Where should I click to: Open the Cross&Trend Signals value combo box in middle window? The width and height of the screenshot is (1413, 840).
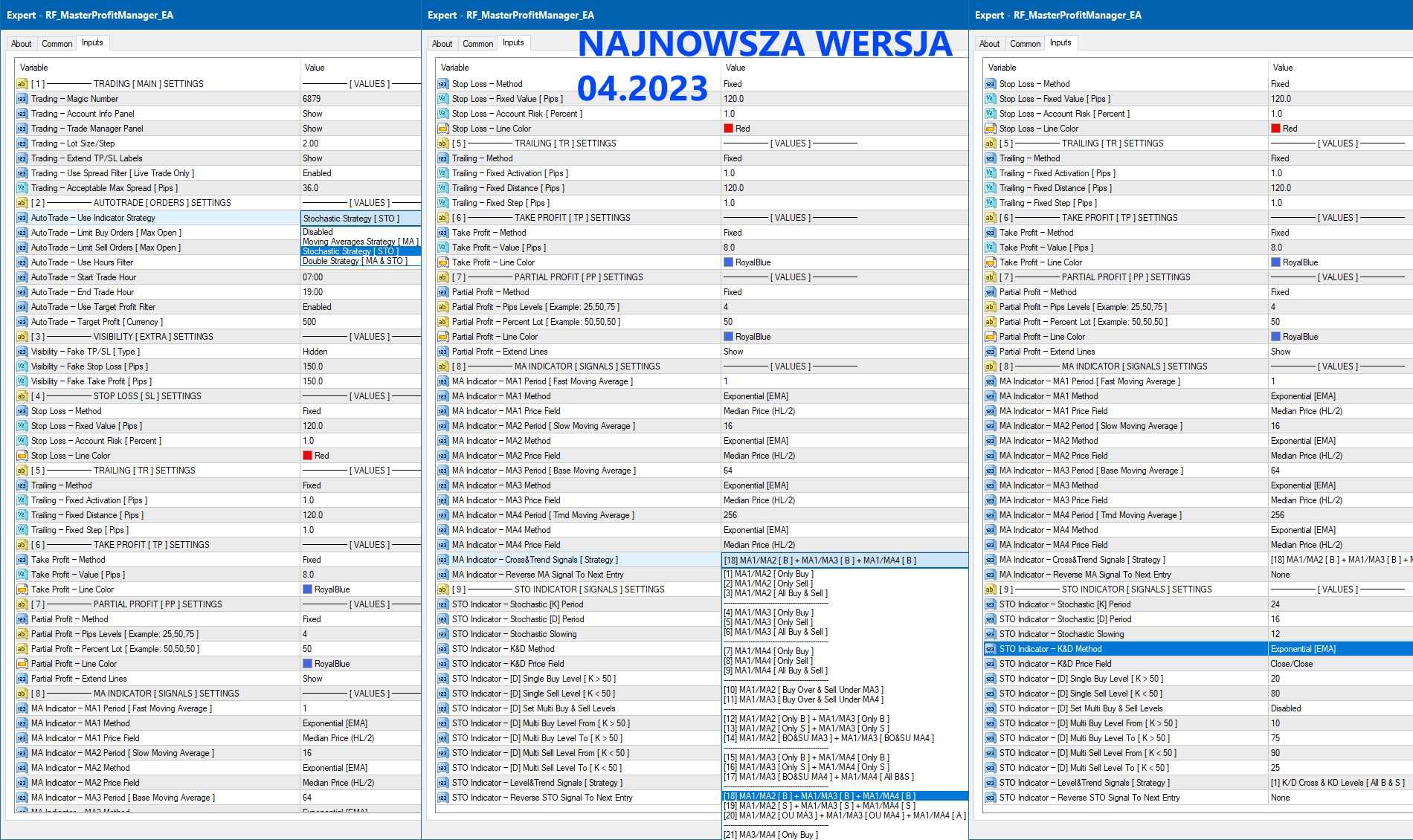[x=845, y=560]
